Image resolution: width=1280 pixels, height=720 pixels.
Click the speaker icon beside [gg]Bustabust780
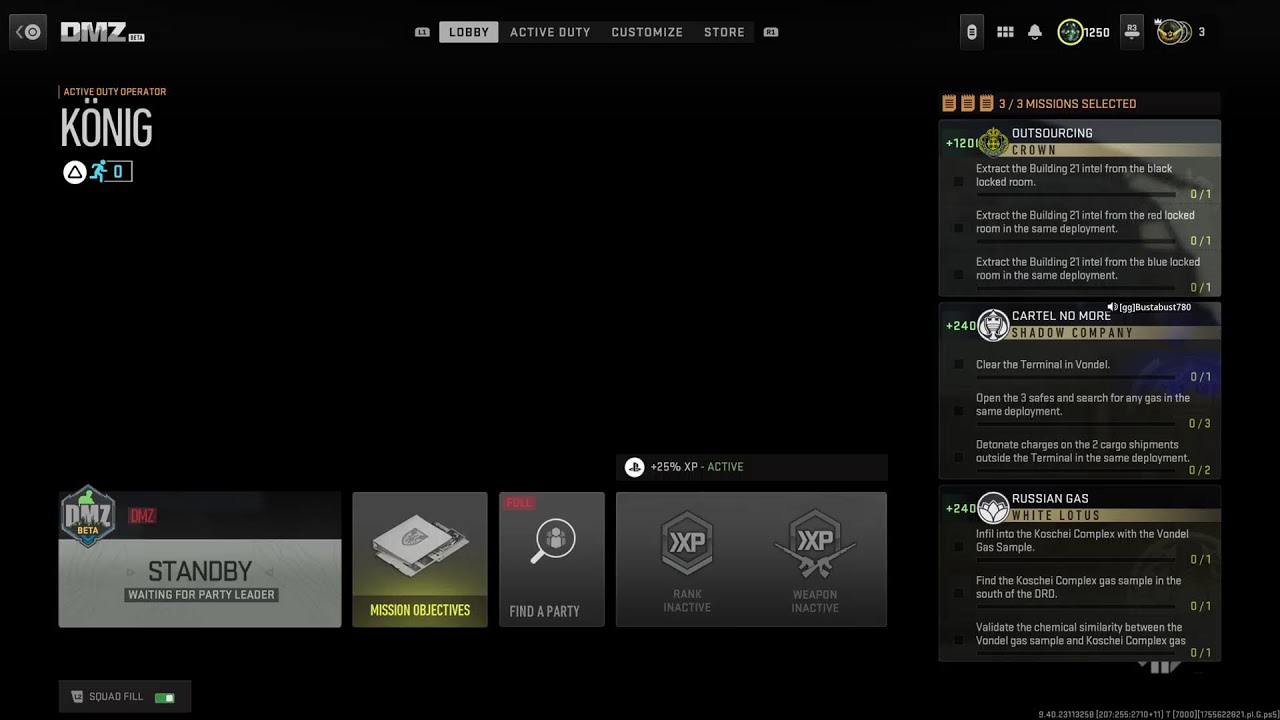click(1112, 307)
